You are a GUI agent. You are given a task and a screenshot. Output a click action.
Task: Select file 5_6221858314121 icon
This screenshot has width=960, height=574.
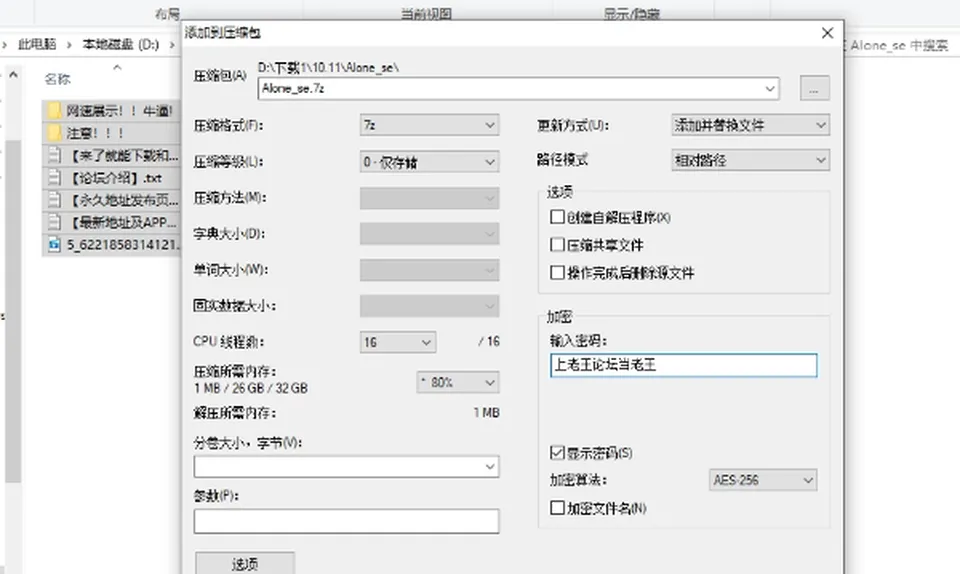(x=54, y=245)
